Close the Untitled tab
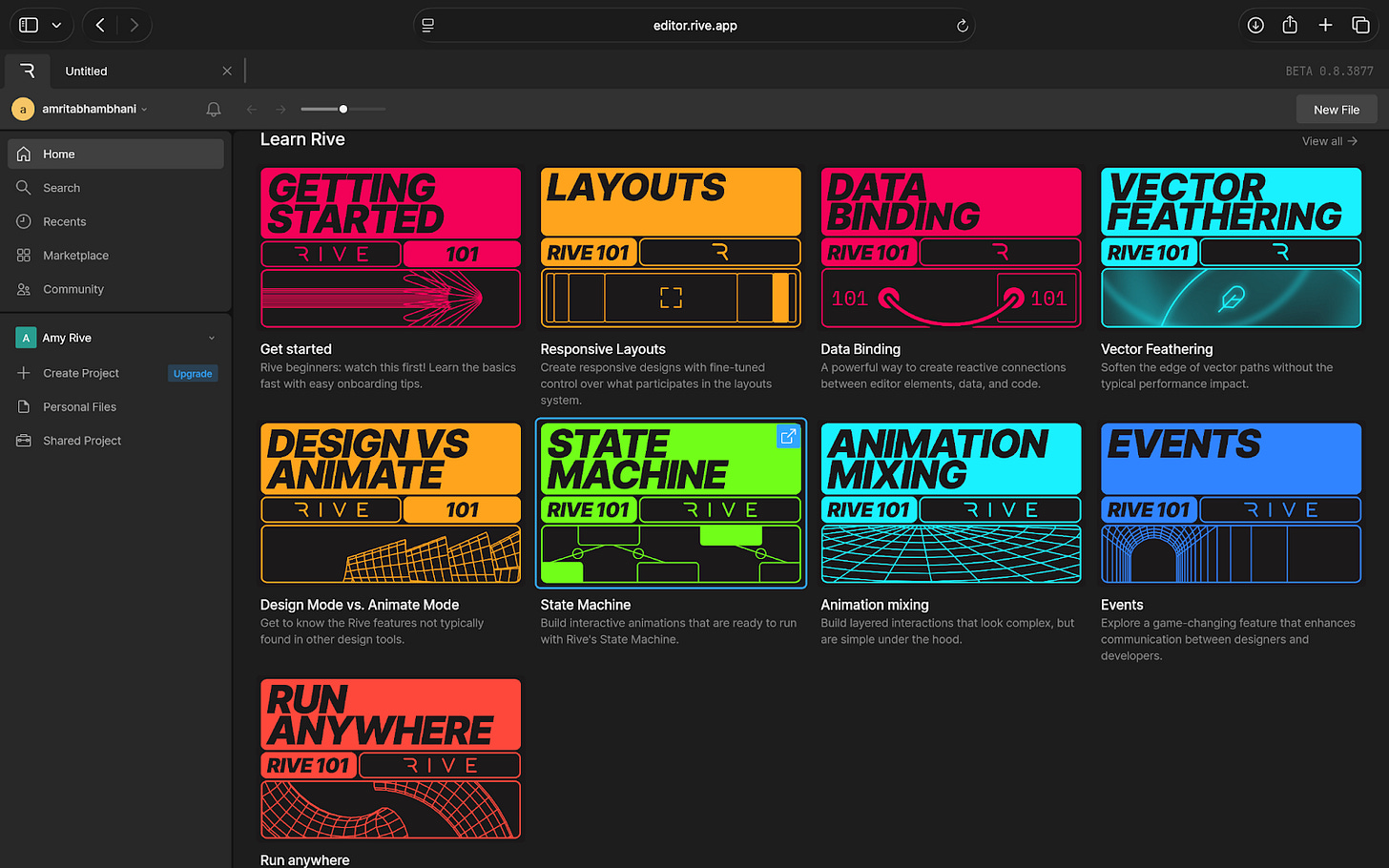Image resolution: width=1389 pixels, height=868 pixels. (227, 71)
